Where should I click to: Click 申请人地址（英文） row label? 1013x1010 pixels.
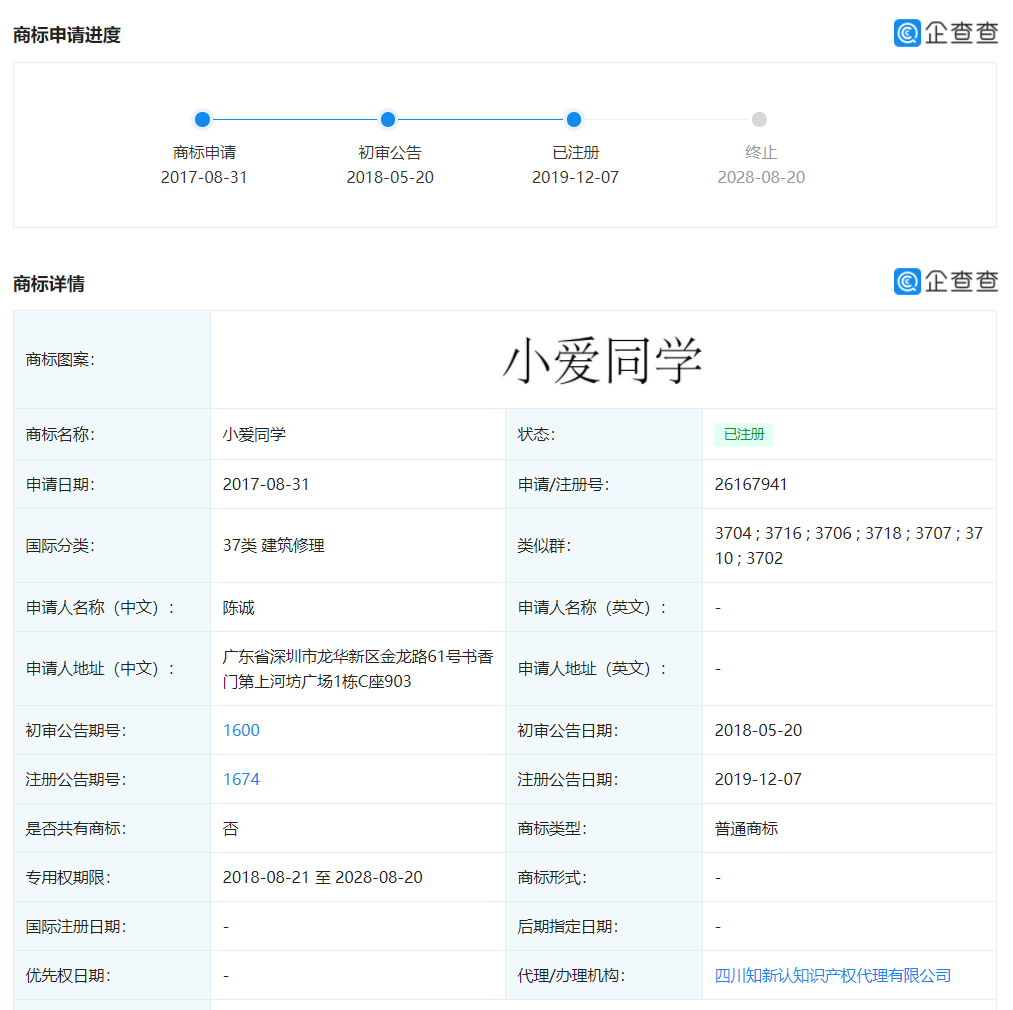point(592,669)
